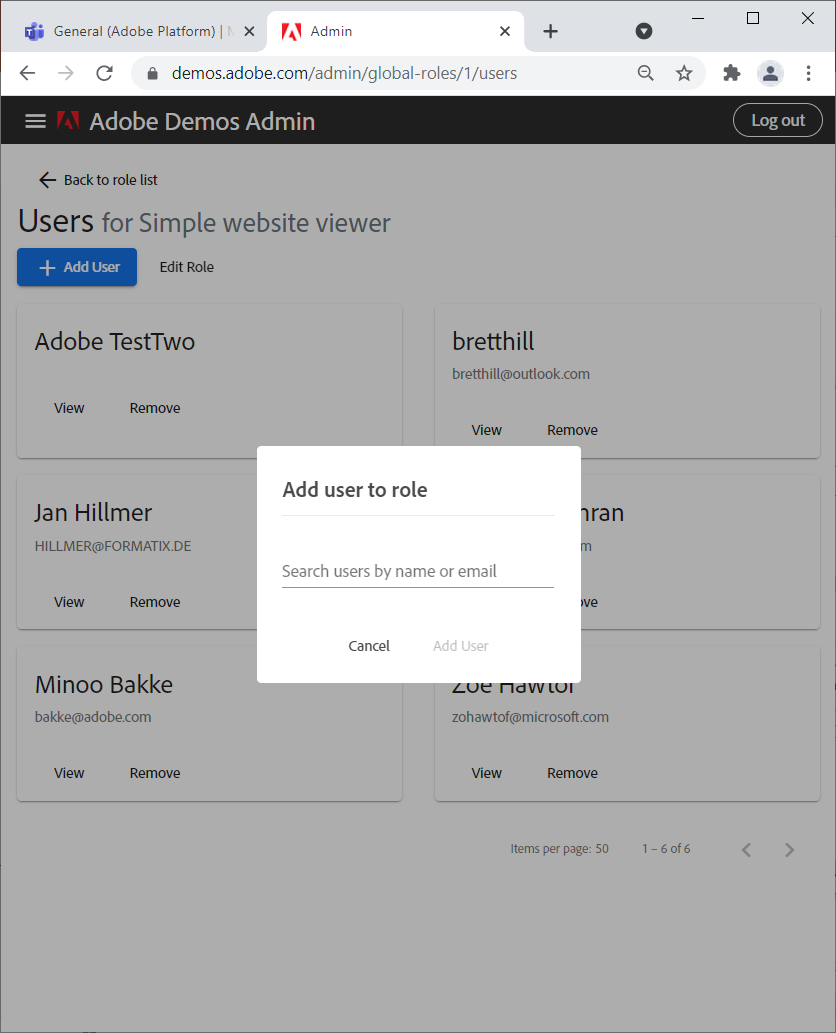Bookmark this page with the star icon
836x1033 pixels.
pyautogui.click(x=684, y=73)
